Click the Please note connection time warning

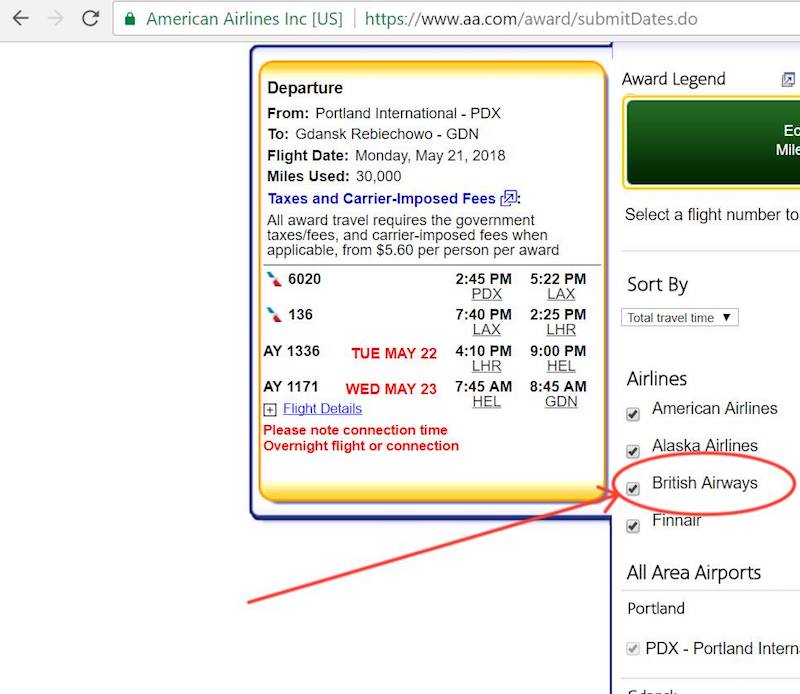pos(355,430)
